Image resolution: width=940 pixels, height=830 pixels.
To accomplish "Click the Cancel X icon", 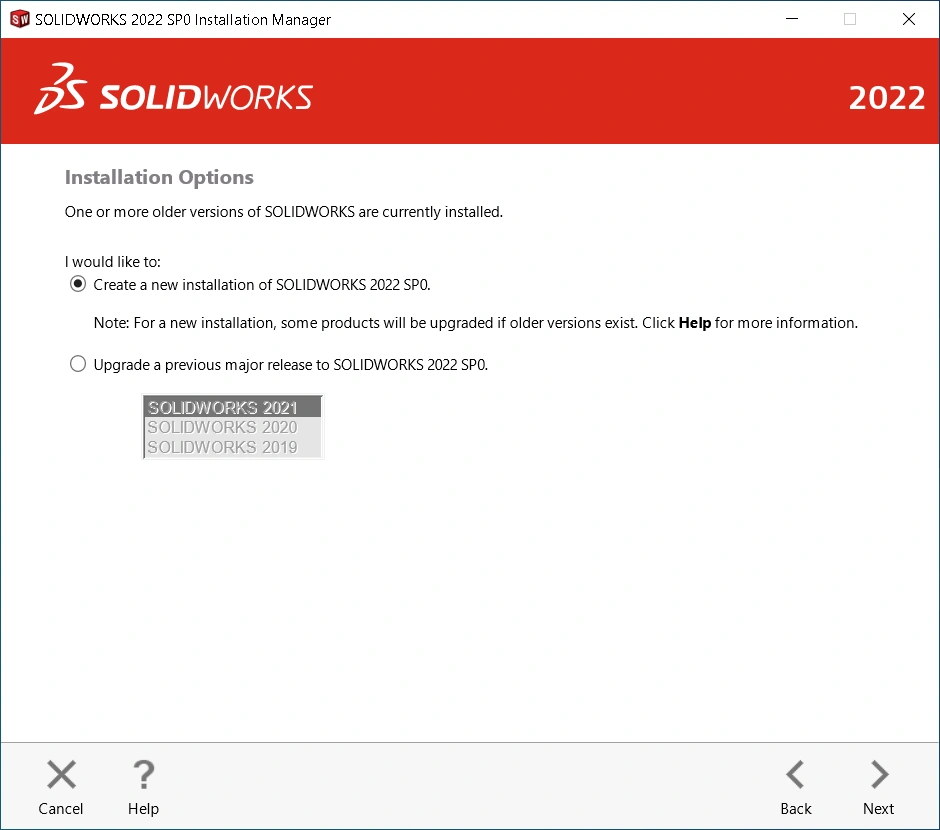I will (x=61, y=774).
